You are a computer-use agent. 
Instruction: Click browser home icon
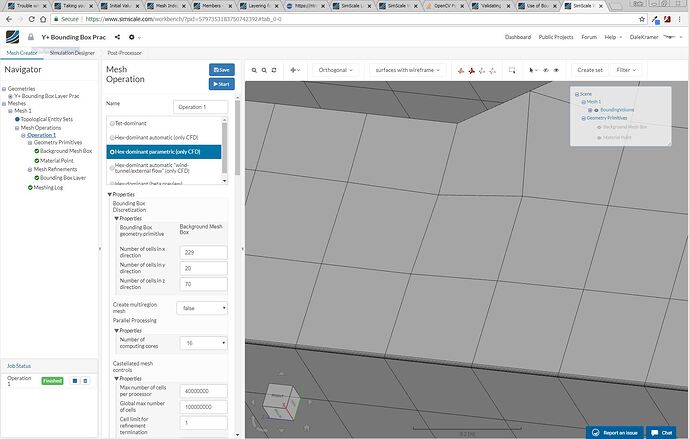coord(43,19)
